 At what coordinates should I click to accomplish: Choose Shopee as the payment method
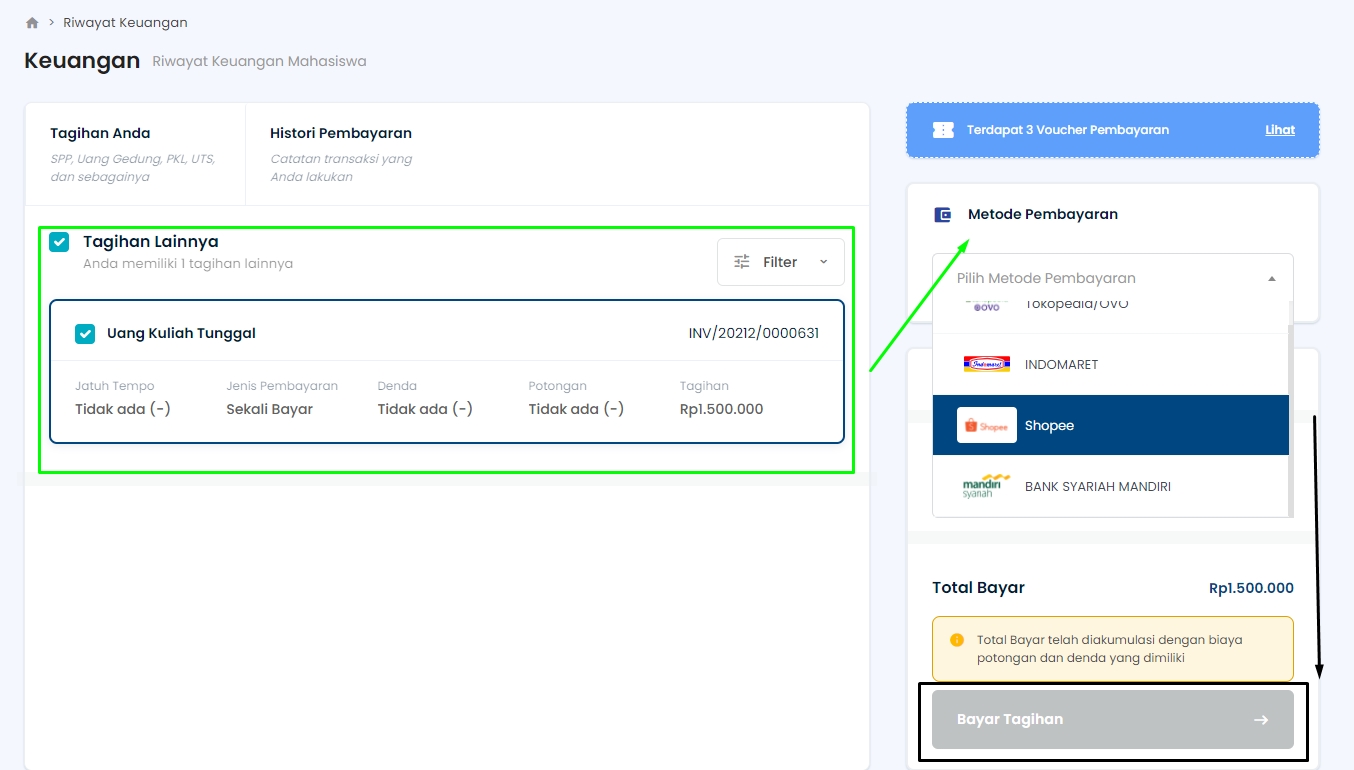tap(1110, 425)
